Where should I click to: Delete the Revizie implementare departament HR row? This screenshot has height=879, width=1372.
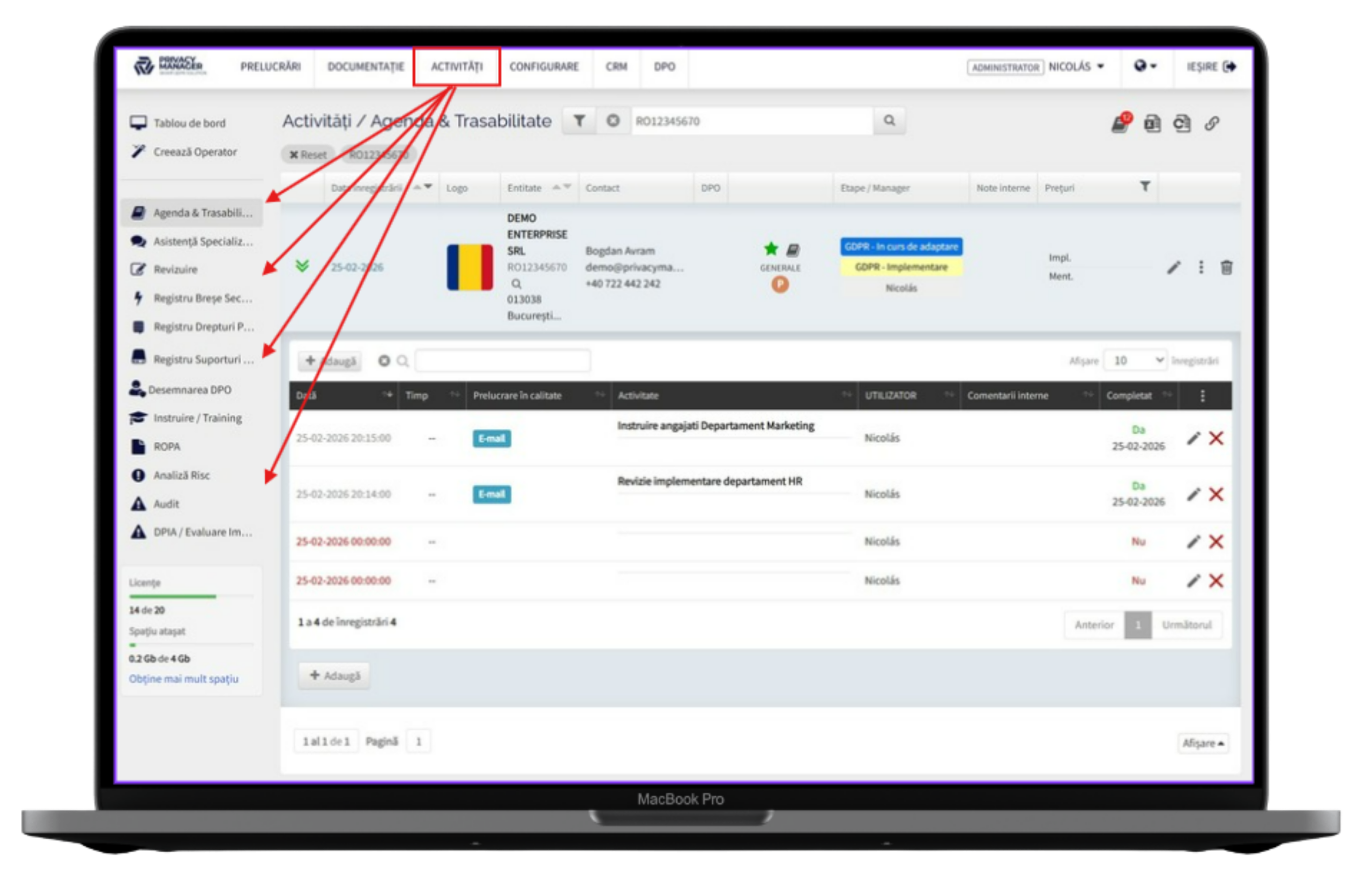[1216, 494]
